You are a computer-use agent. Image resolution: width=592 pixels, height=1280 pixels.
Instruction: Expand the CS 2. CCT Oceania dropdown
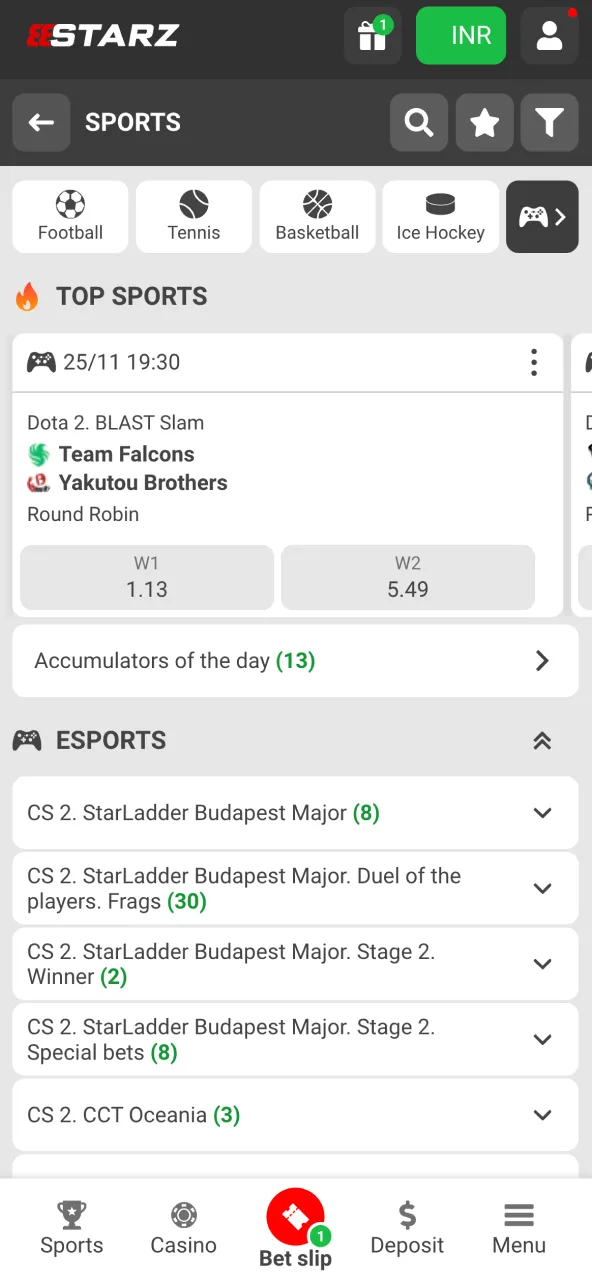coord(295,1115)
